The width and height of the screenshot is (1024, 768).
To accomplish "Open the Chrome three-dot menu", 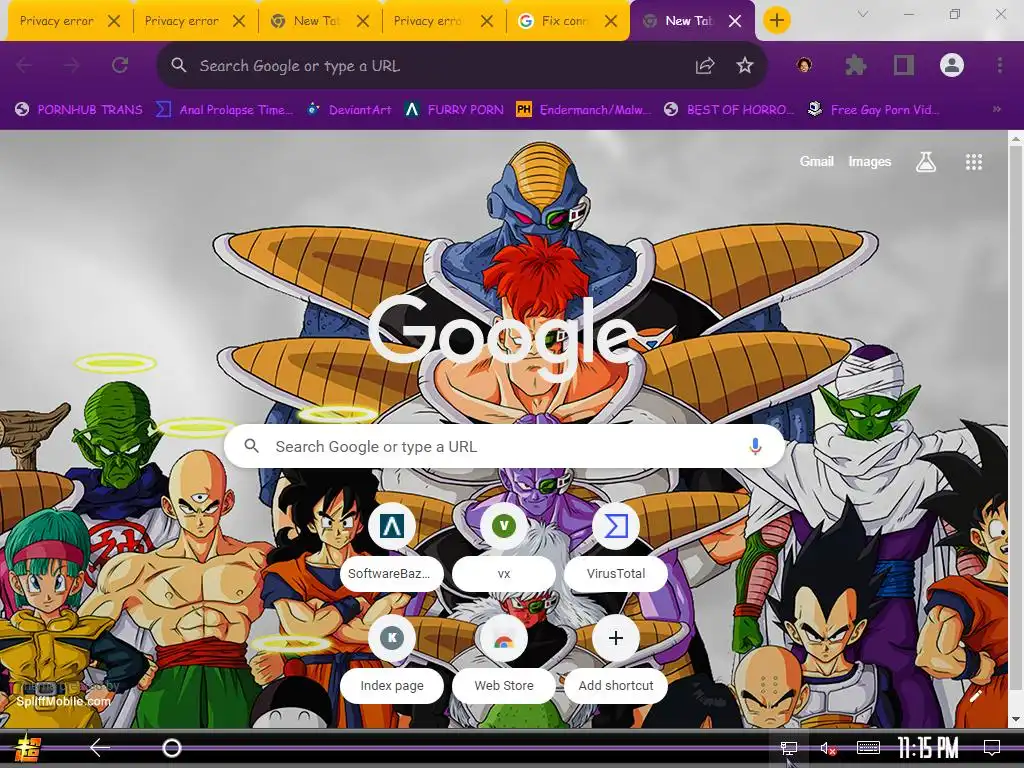I will [x=1000, y=65].
